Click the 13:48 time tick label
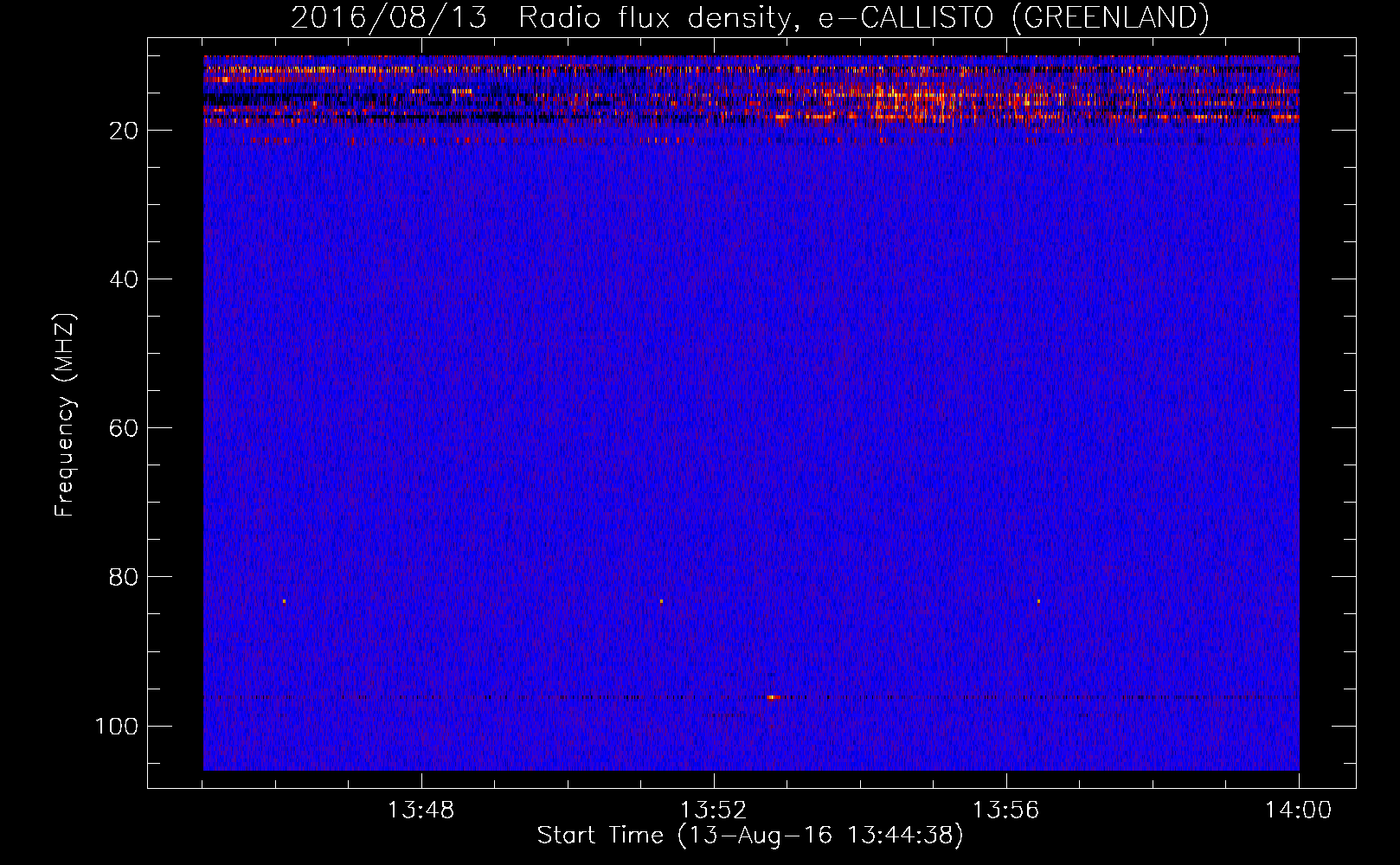This screenshot has height=865, width=1400. coord(421,811)
